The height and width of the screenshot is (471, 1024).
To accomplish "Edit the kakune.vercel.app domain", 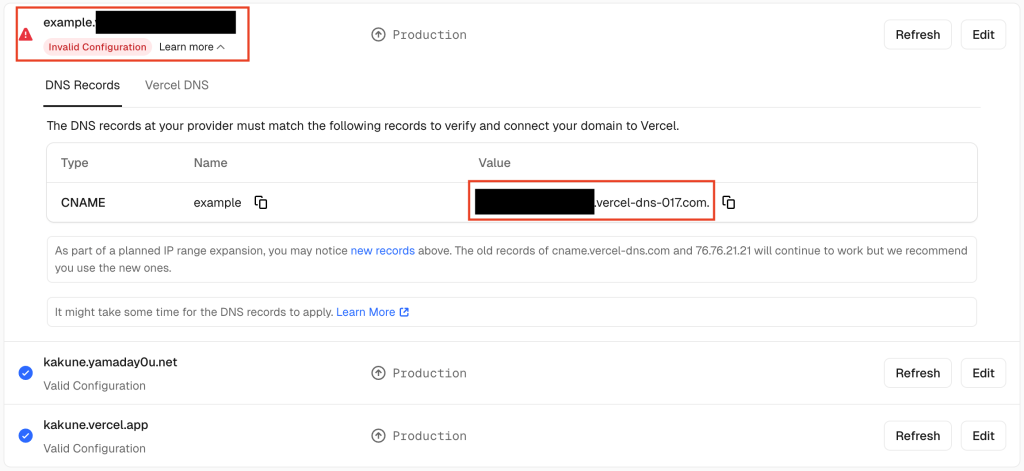I will point(983,436).
